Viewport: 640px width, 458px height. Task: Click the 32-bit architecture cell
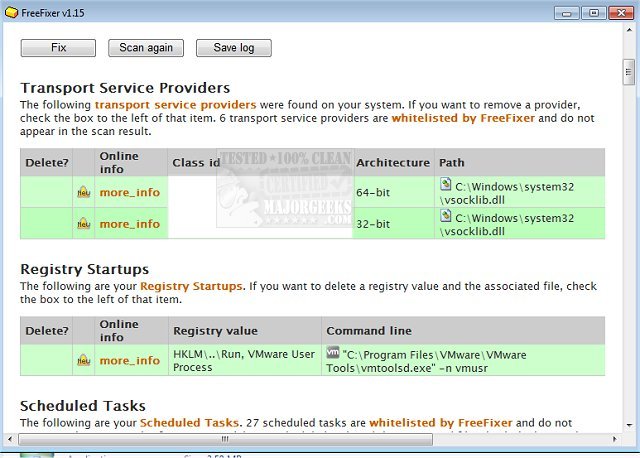[393, 223]
